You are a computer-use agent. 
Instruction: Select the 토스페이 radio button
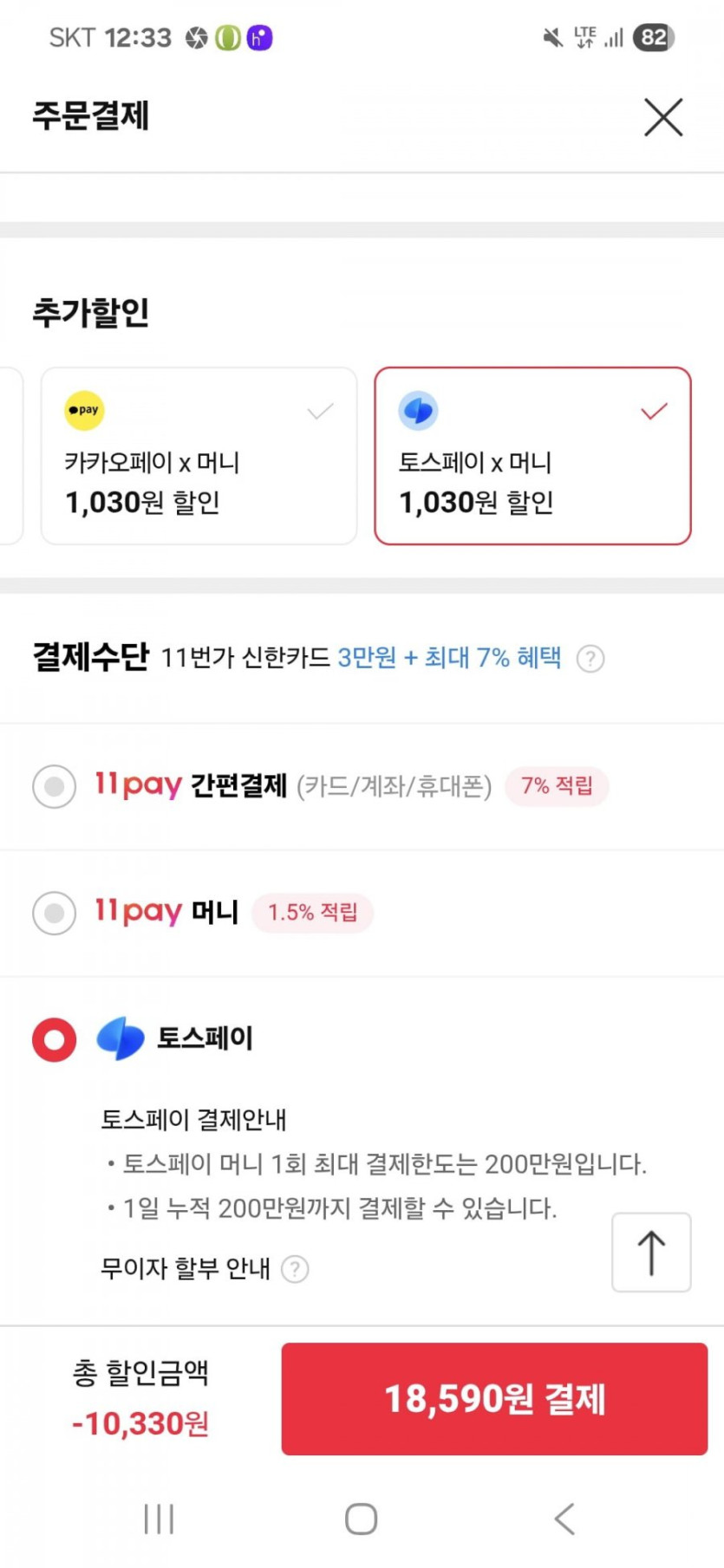click(x=55, y=1038)
